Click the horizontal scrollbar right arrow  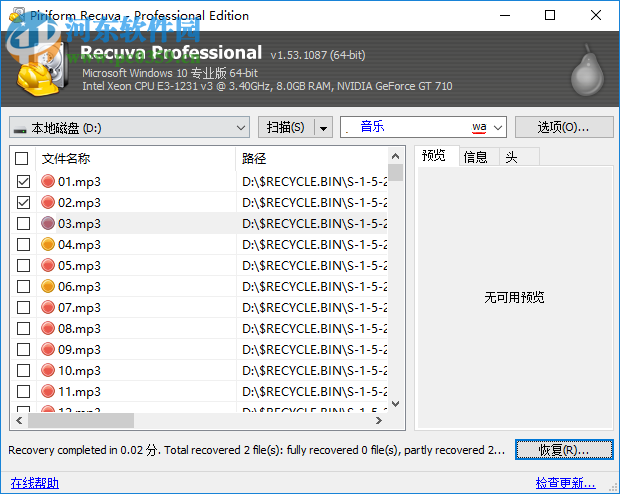coord(379,420)
